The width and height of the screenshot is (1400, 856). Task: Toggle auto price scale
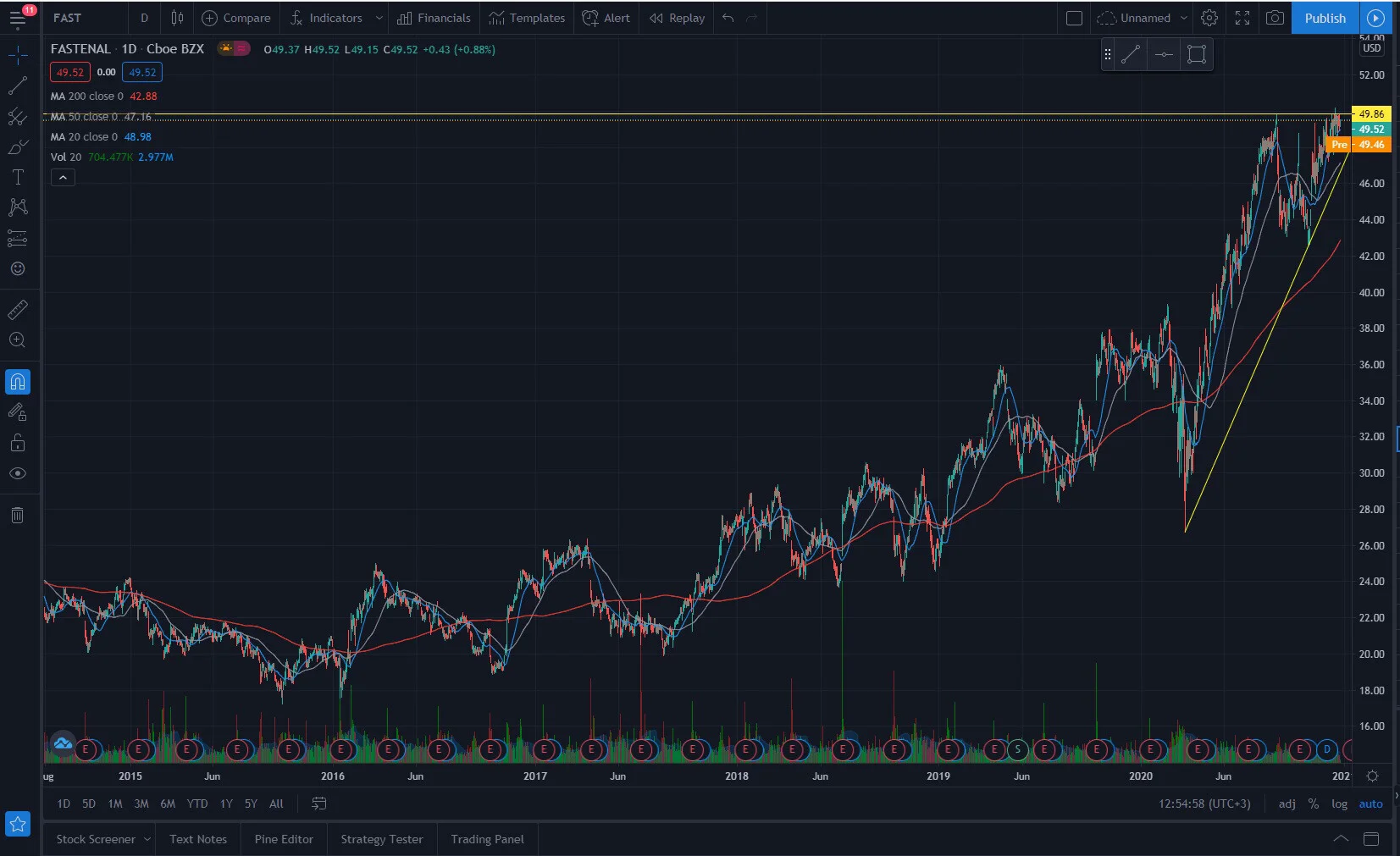tap(1370, 804)
